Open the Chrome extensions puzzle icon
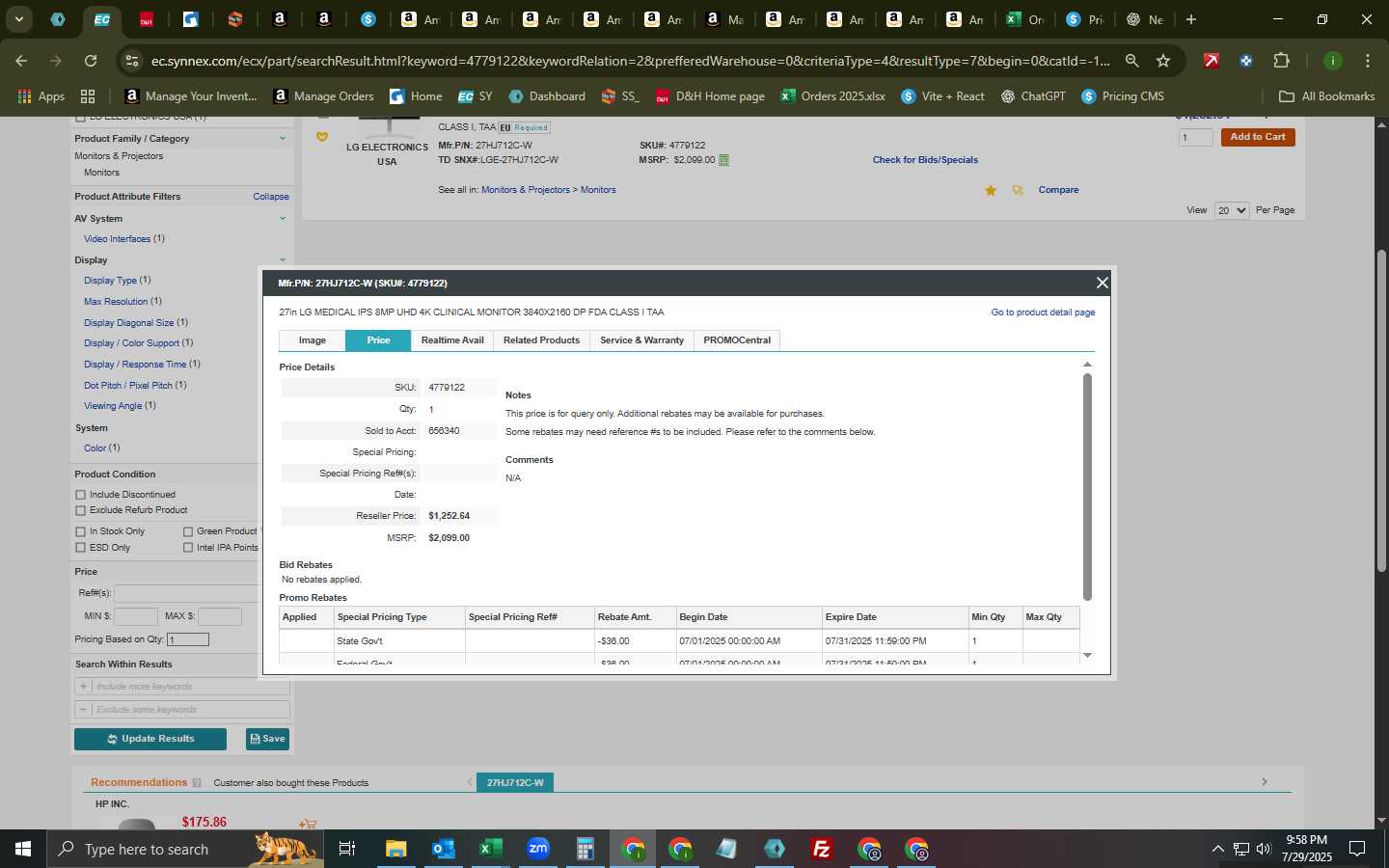This screenshot has width=1389, height=868. click(1282, 61)
